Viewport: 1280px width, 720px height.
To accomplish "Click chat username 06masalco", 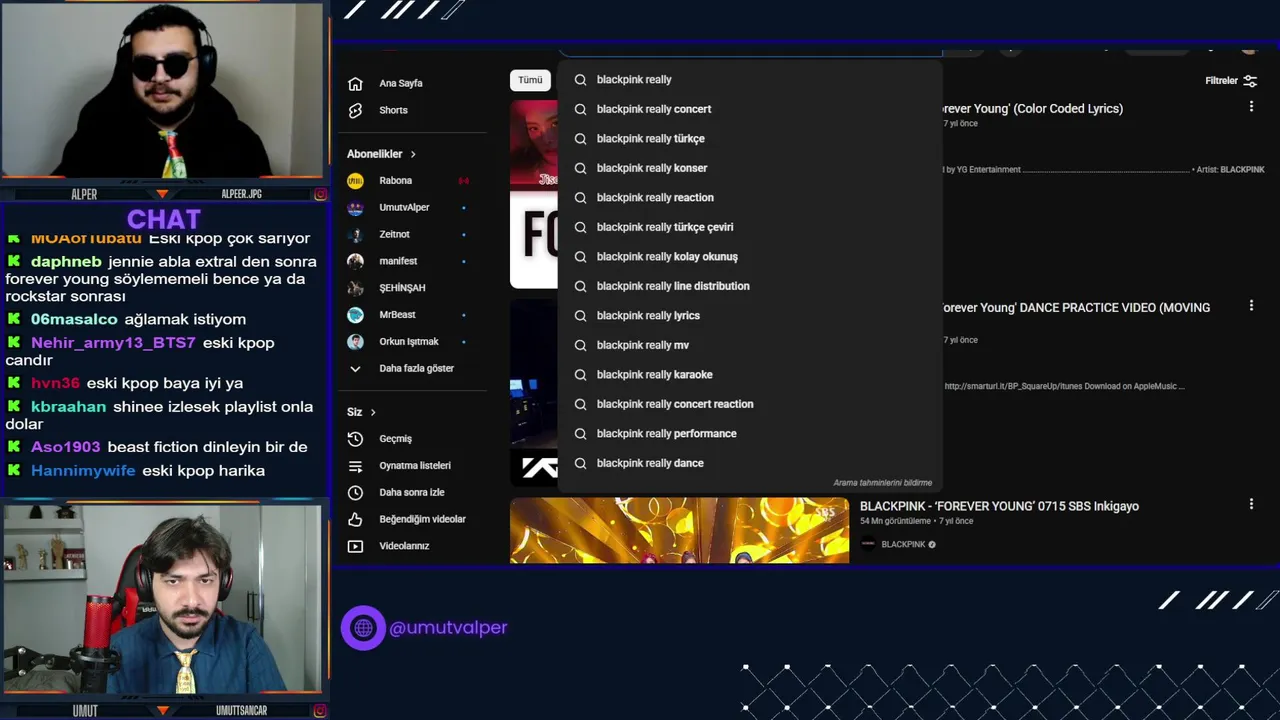I will pyautogui.click(x=74, y=319).
